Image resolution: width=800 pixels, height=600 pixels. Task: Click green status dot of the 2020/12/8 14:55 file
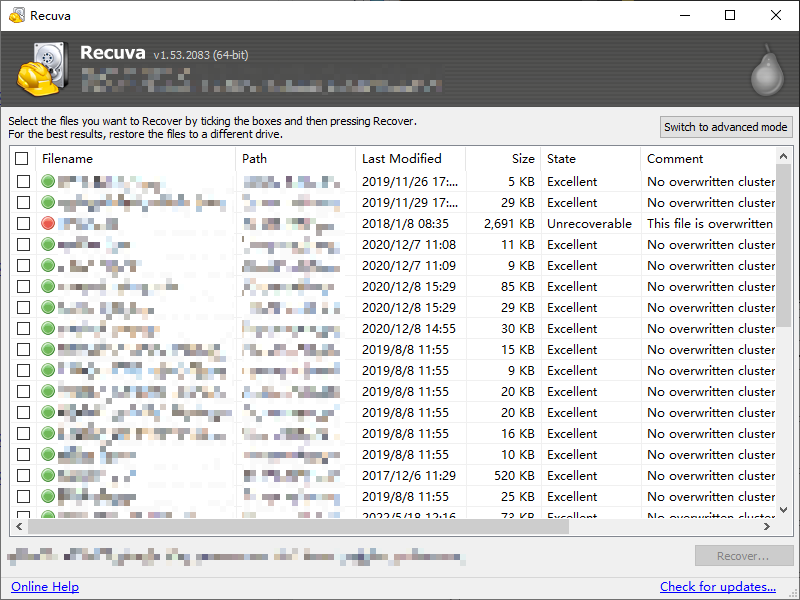(x=48, y=329)
